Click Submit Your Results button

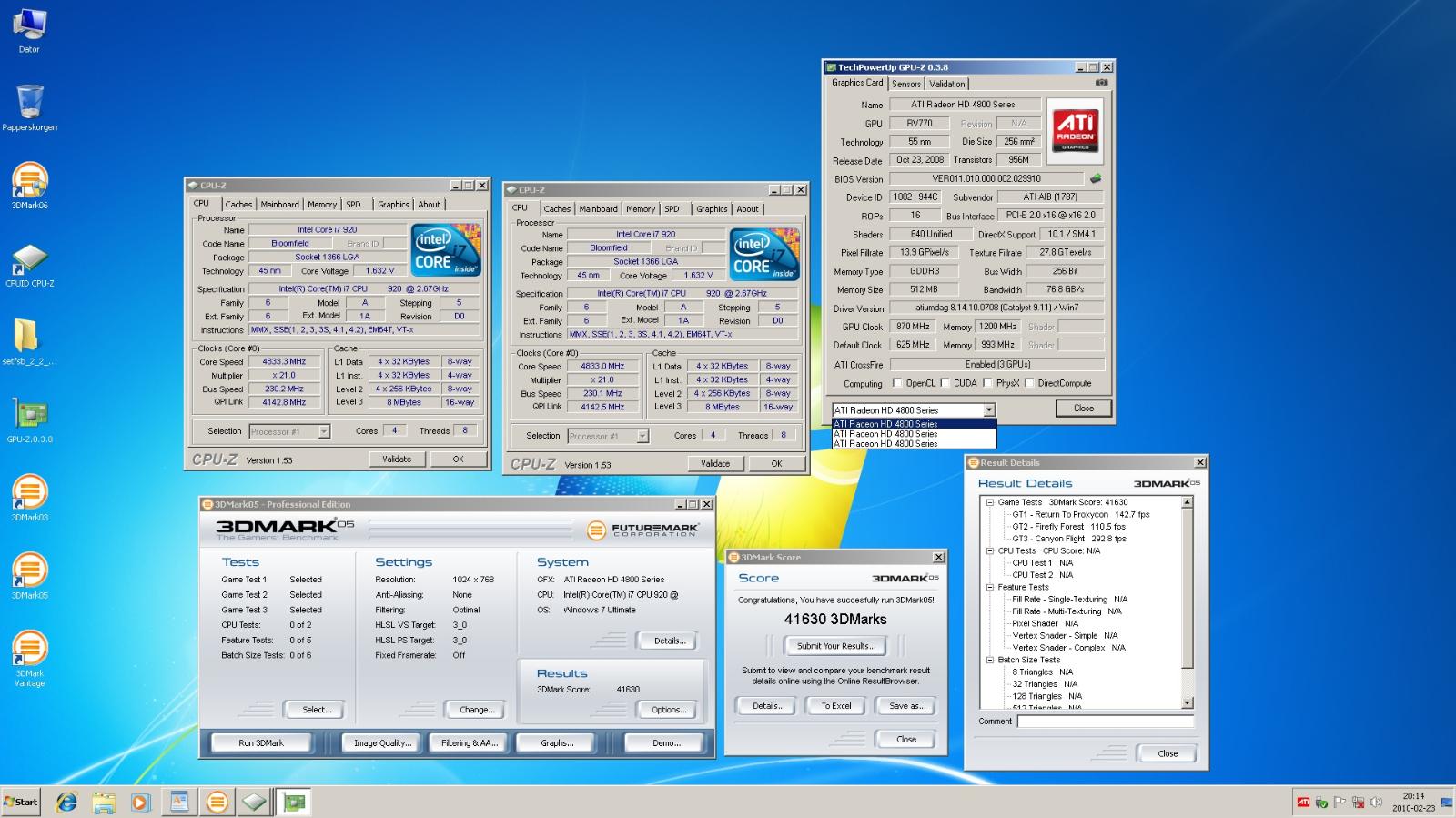836,646
